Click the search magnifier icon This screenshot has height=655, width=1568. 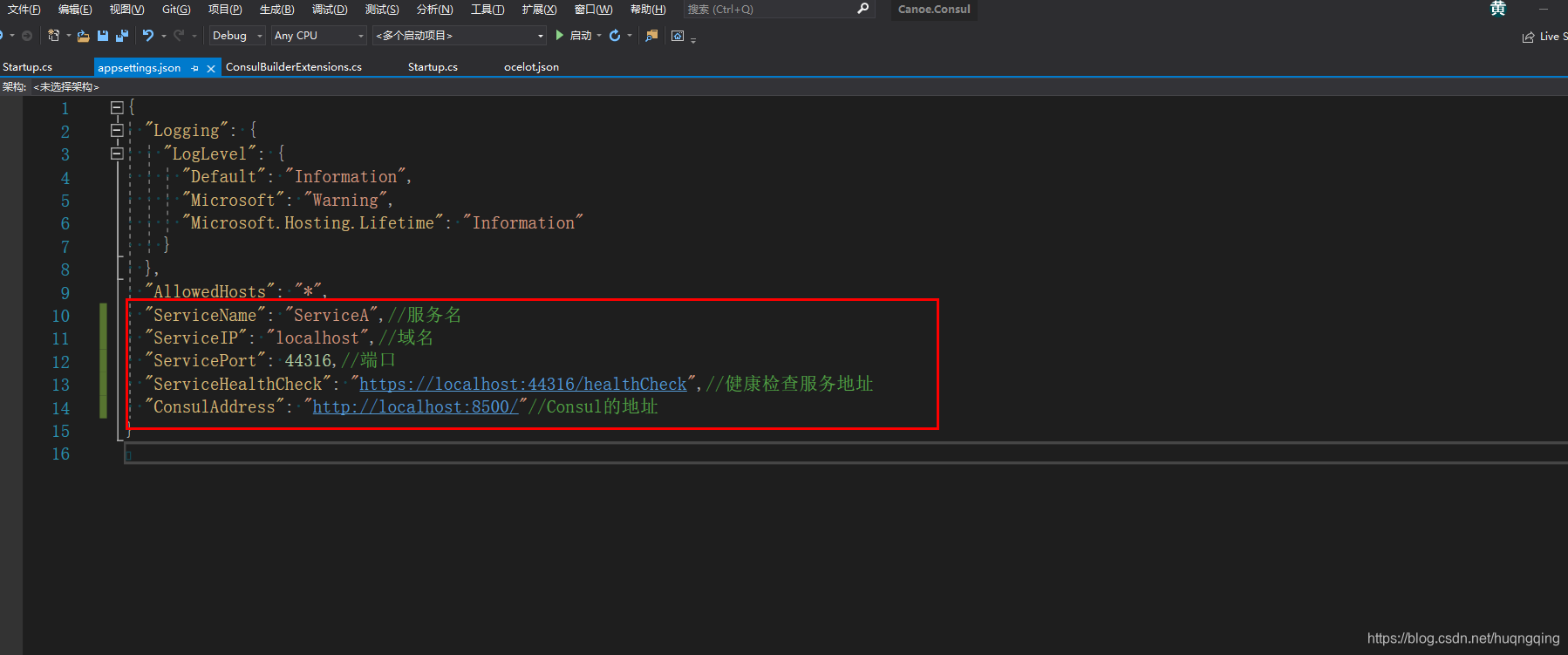[863, 9]
